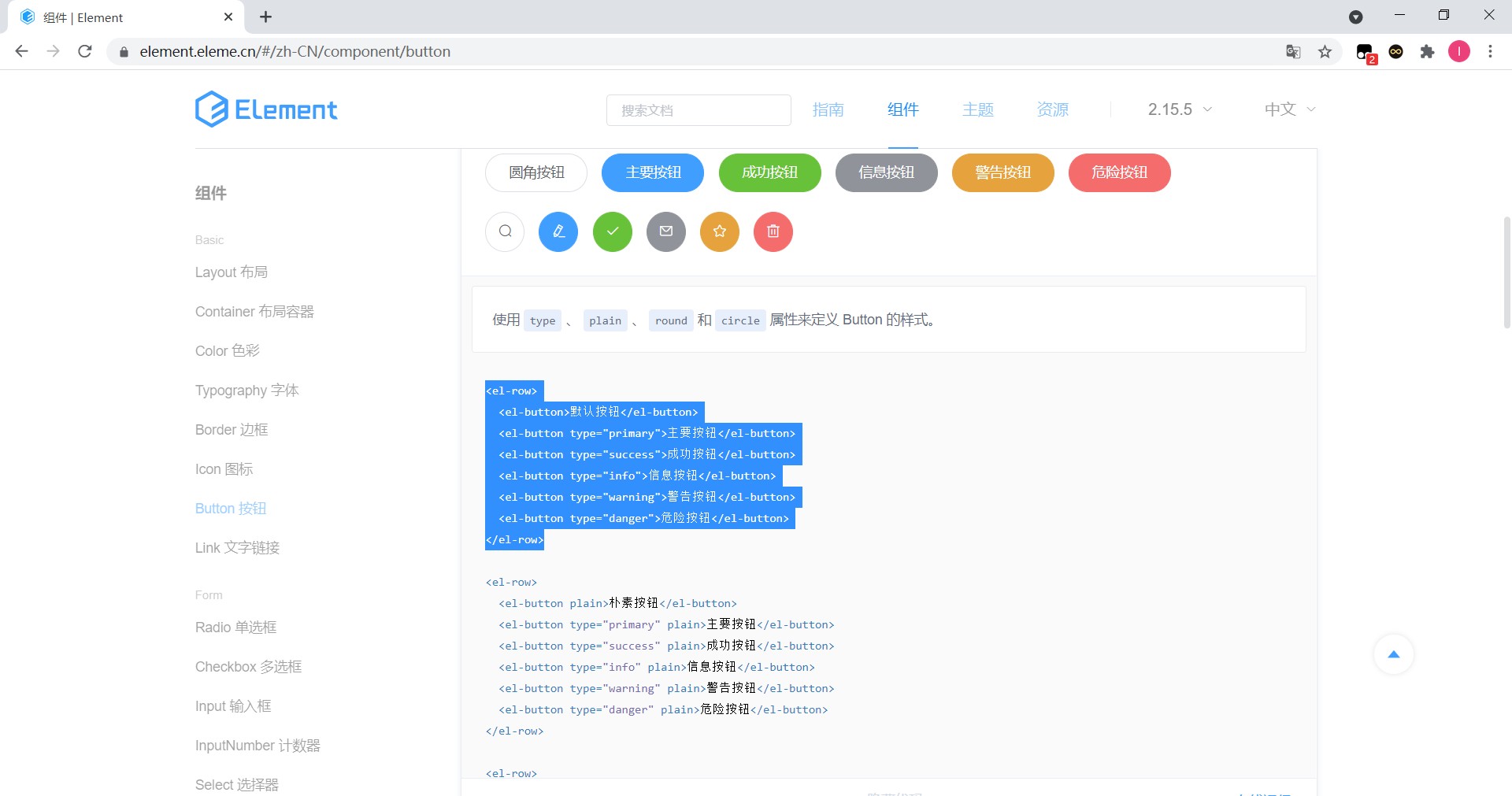1512x796 pixels.
Task: Open the 指南 nav tab
Action: point(828,109)
